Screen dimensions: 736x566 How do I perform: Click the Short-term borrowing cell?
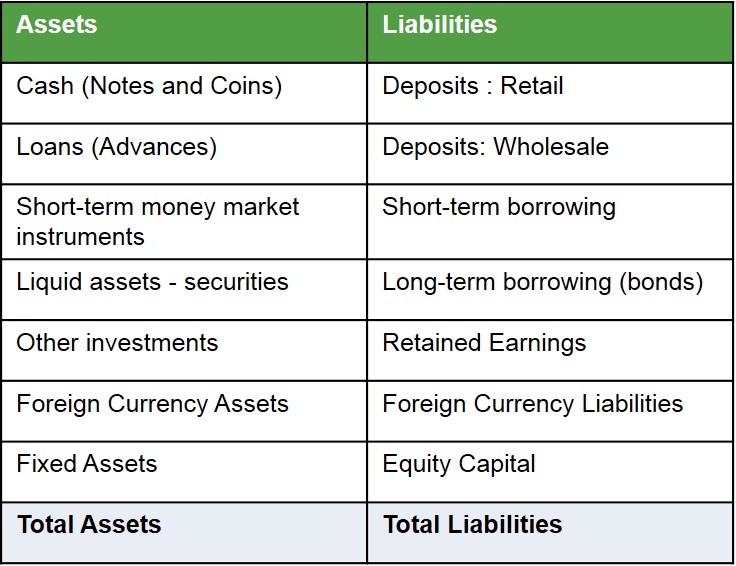point(498,208)
